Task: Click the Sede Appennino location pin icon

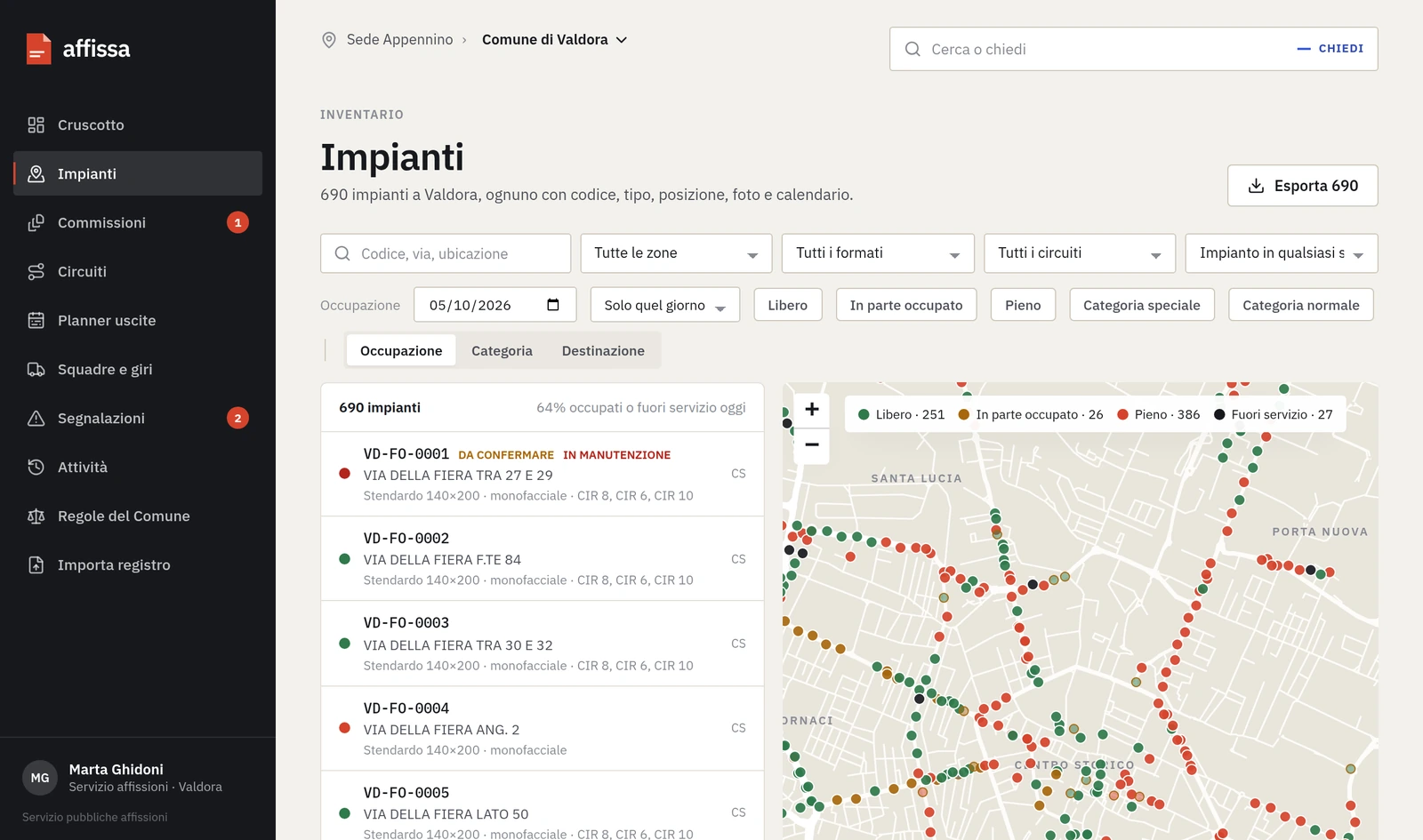Action: tap(329, 40)
